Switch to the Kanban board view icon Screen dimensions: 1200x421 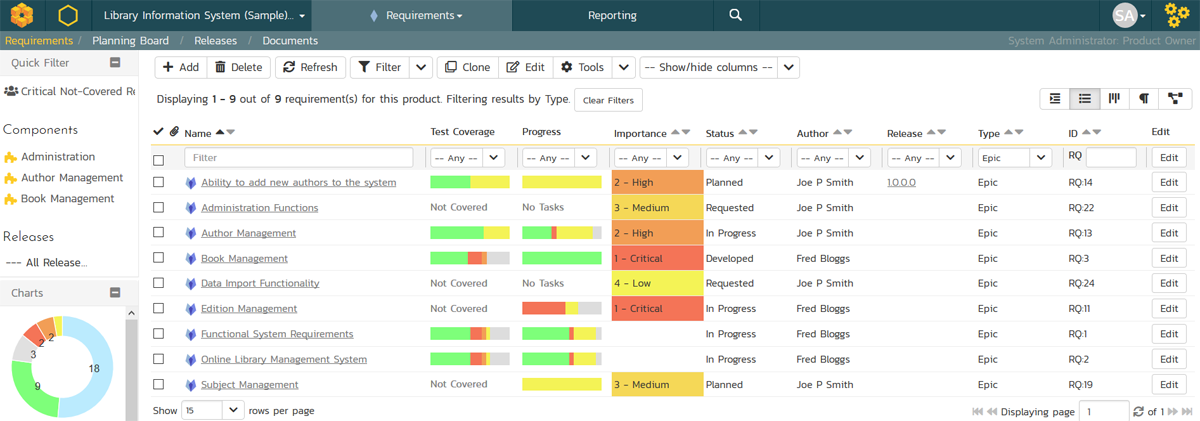tap(1114, 98)
